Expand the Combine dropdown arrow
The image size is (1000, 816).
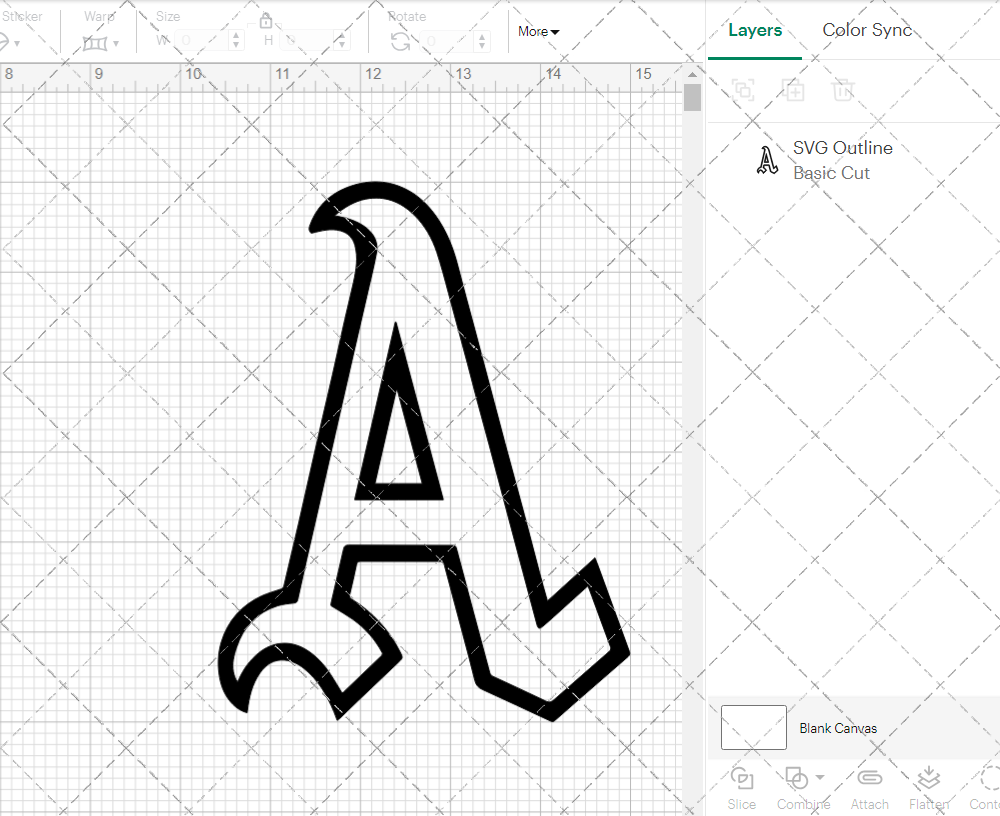pos(820,777)
